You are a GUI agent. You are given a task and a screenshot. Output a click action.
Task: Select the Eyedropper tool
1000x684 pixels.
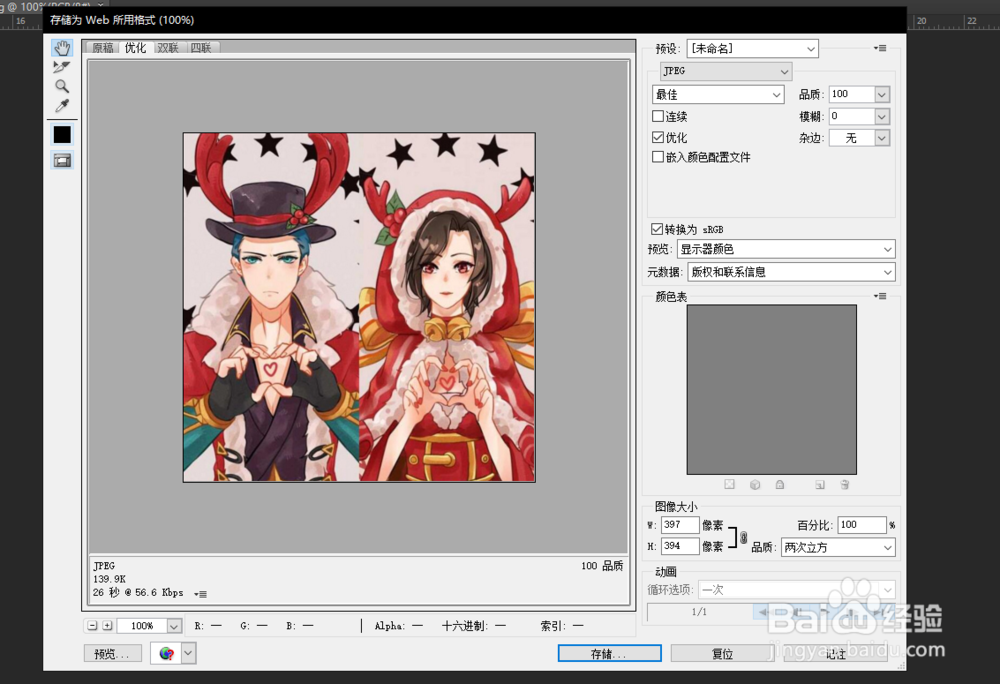tap(62, 106)
